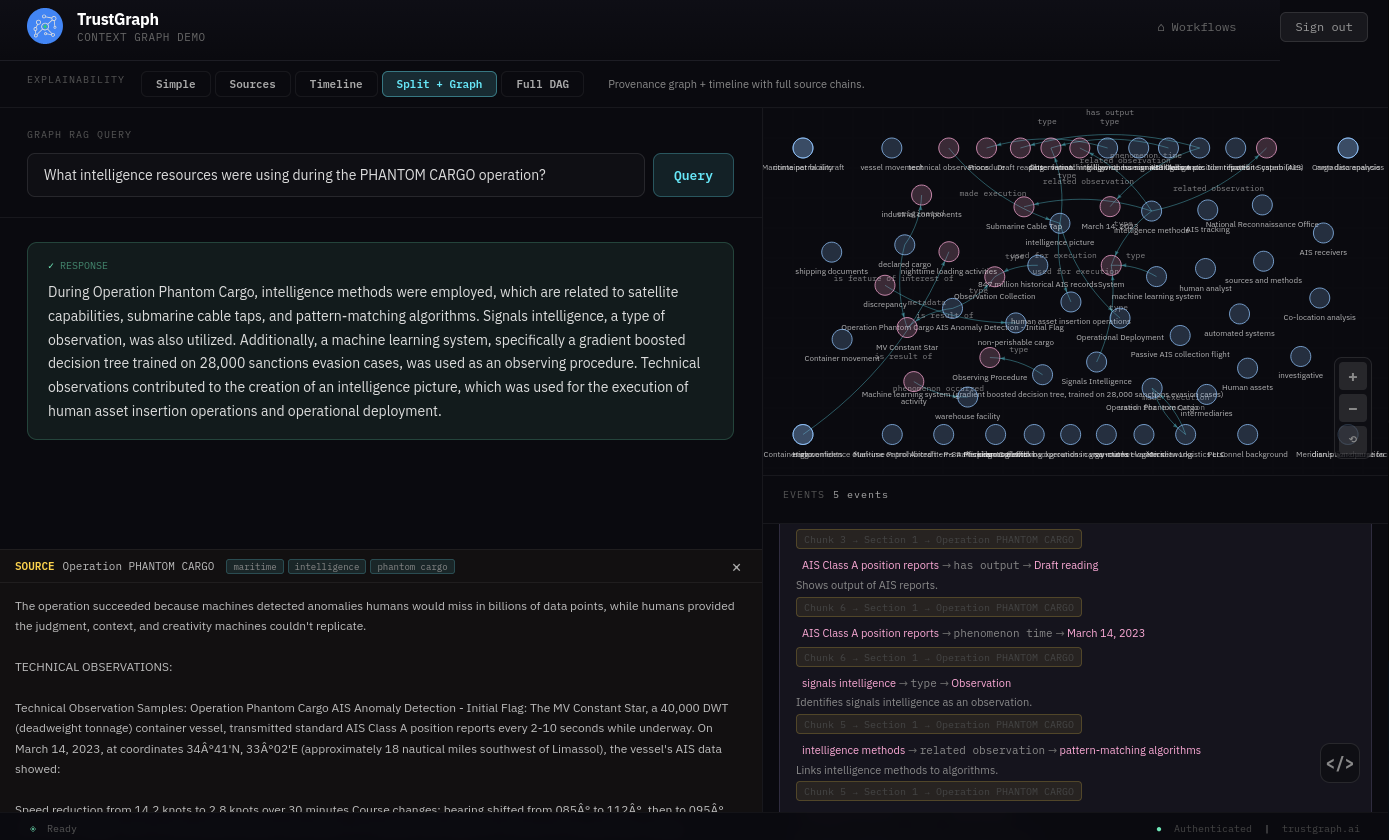Viewport: 1389px width, 840px height.
Task: Click the Ready status text
Action: [x=62, y=829]
